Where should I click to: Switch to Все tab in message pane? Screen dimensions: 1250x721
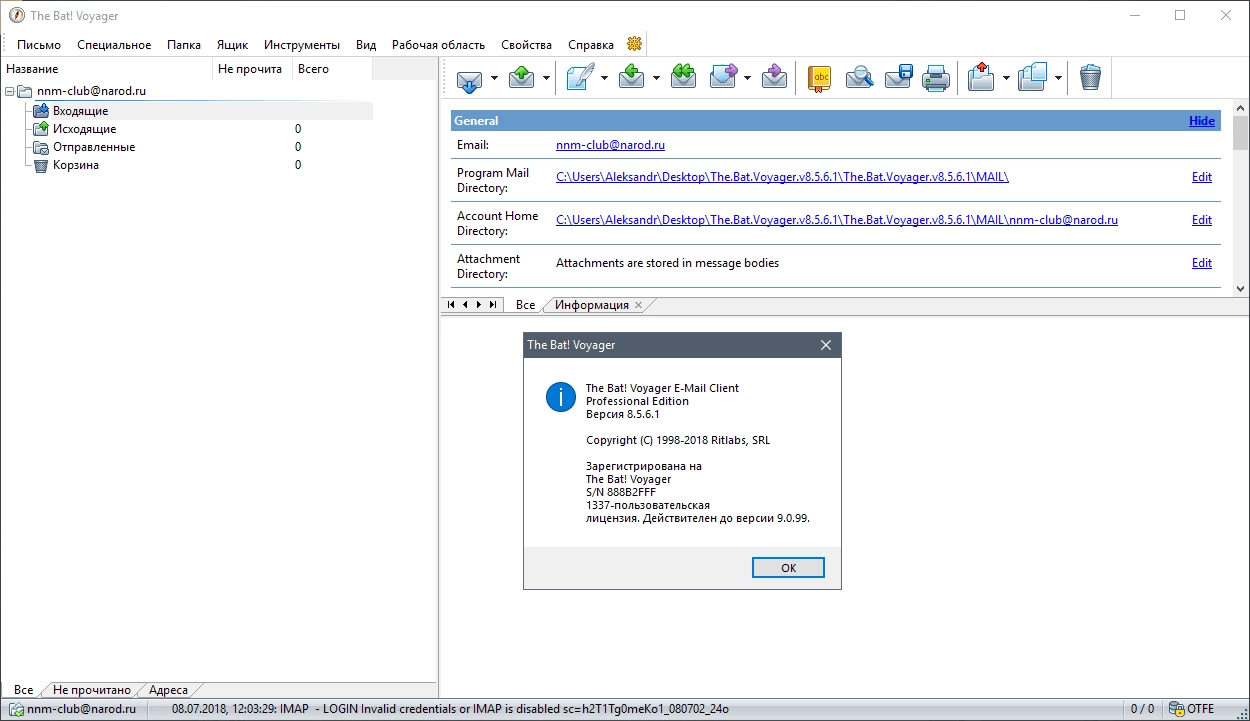[525, 305]
